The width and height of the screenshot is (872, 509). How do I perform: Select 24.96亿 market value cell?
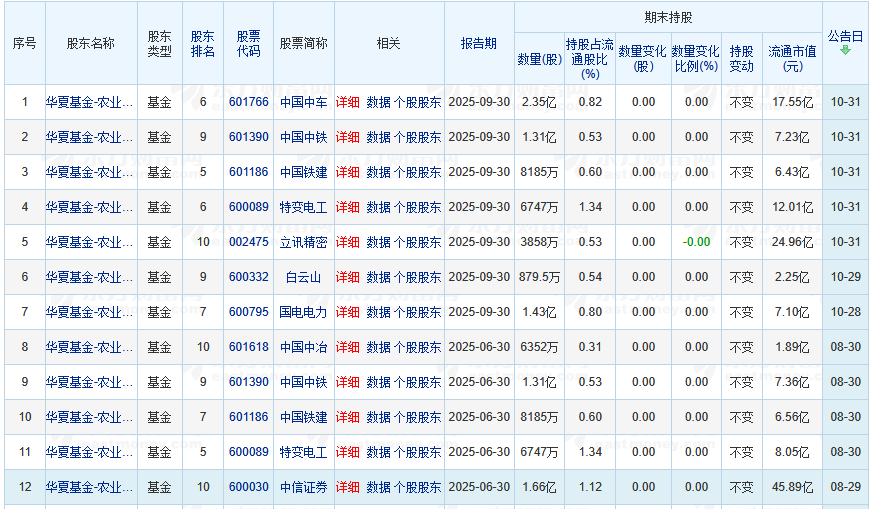tap(792, 242)
